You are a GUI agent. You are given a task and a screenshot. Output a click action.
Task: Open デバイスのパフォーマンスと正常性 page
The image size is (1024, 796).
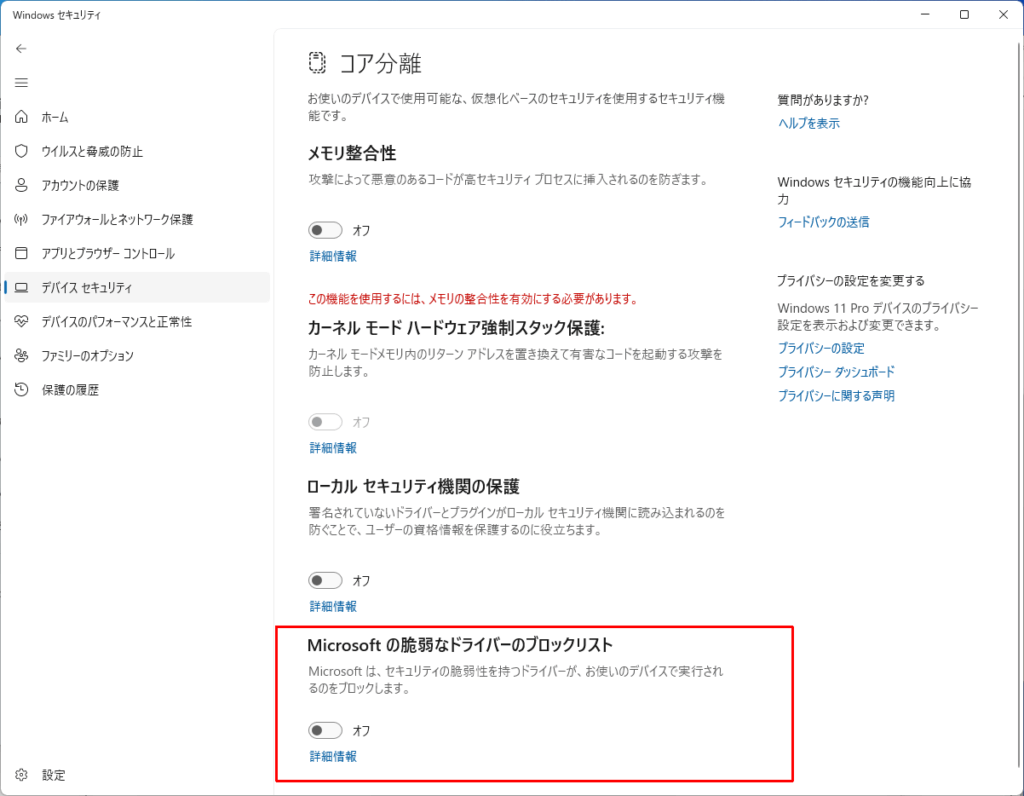tap(137, 321)
